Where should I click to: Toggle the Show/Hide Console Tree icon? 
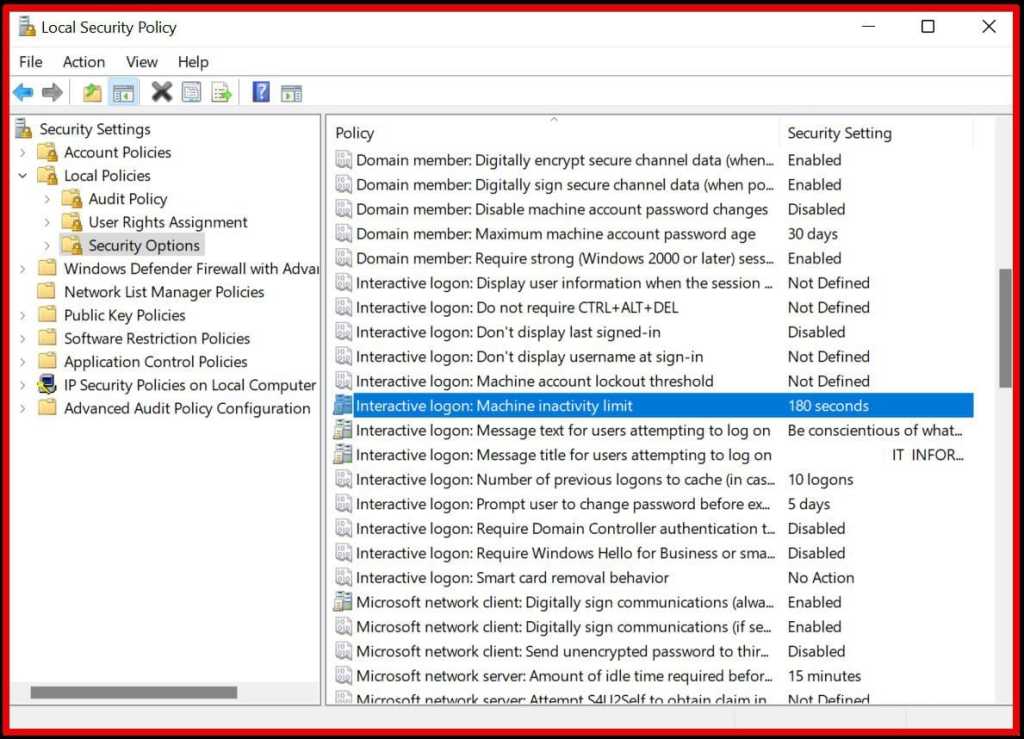tap(123, 93)
